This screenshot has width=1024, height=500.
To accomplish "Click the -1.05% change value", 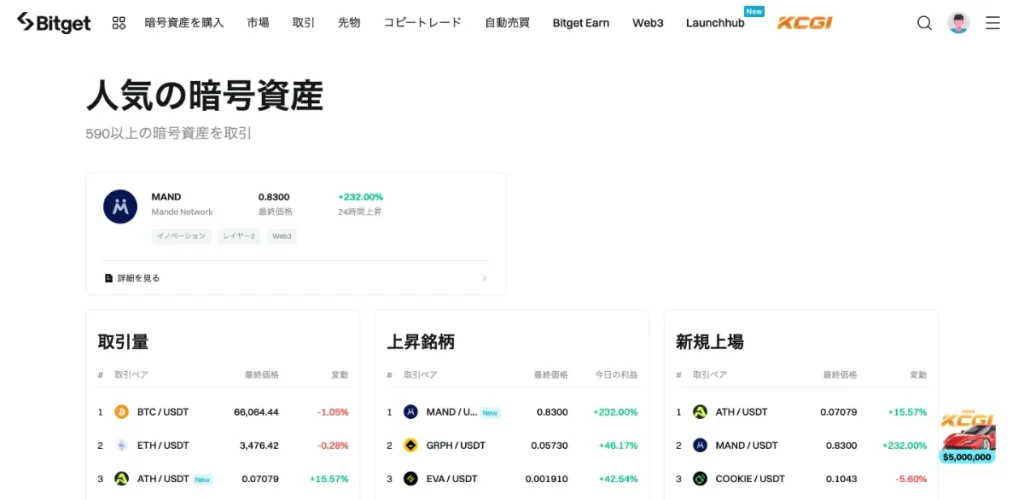I will (333, 412).
